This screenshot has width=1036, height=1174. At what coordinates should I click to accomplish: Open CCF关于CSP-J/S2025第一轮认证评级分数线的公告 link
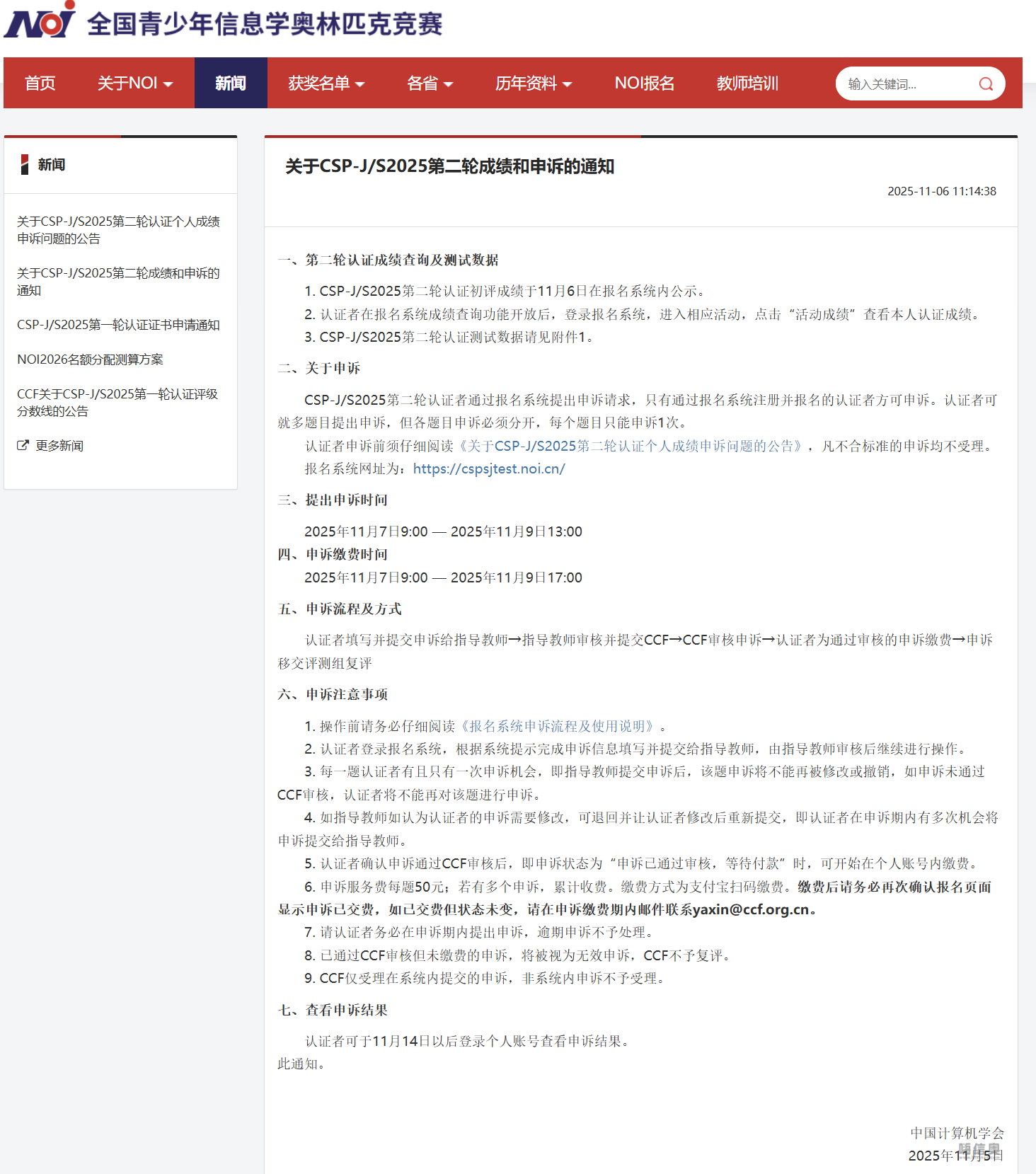[117, 403]
